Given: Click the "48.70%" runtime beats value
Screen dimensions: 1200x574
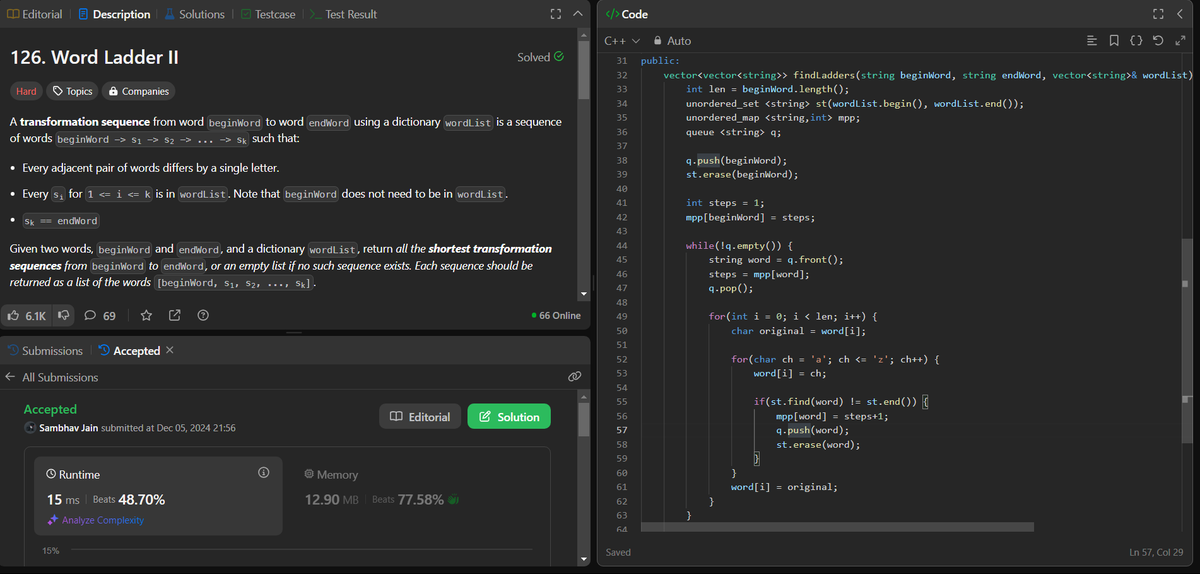Looking at the screenshot, I should (142, 499).
